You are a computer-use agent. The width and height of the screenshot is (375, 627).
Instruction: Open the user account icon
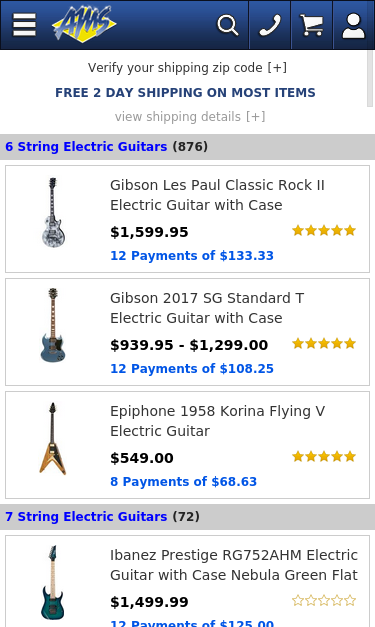[354, 25]
